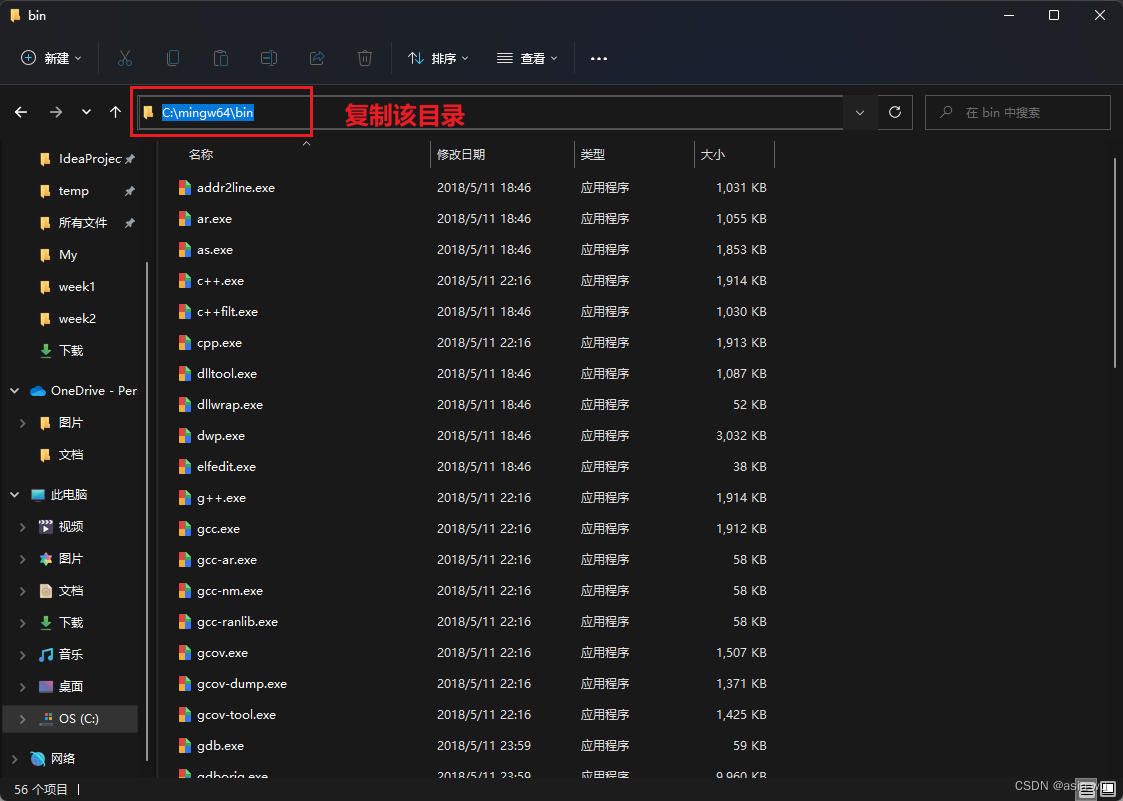Click the Delete trash can icon
The height and width of the screenshot is (801, 1123).
click(365, 58)
